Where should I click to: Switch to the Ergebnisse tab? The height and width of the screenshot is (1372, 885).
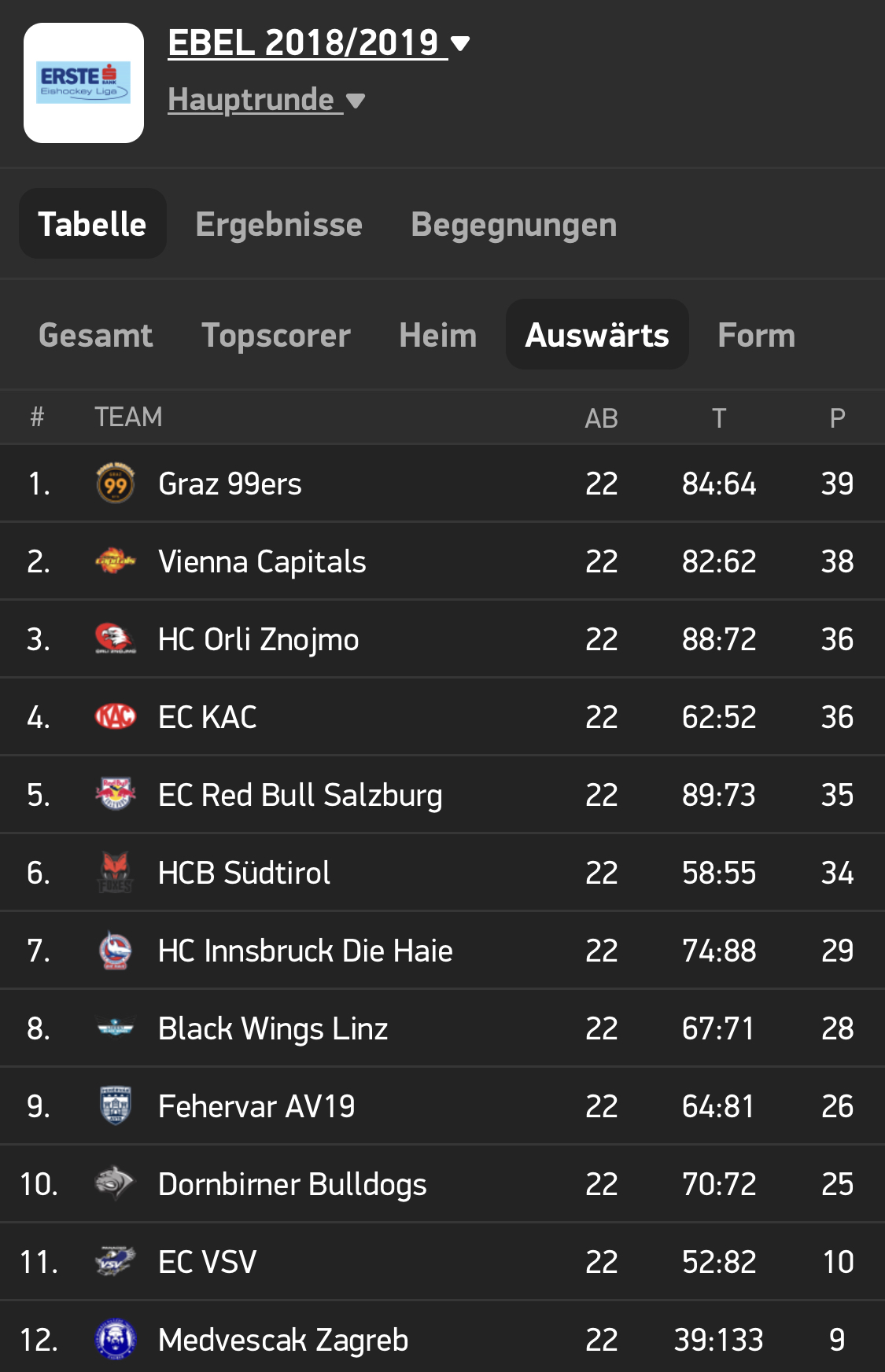tap(278, 224)
